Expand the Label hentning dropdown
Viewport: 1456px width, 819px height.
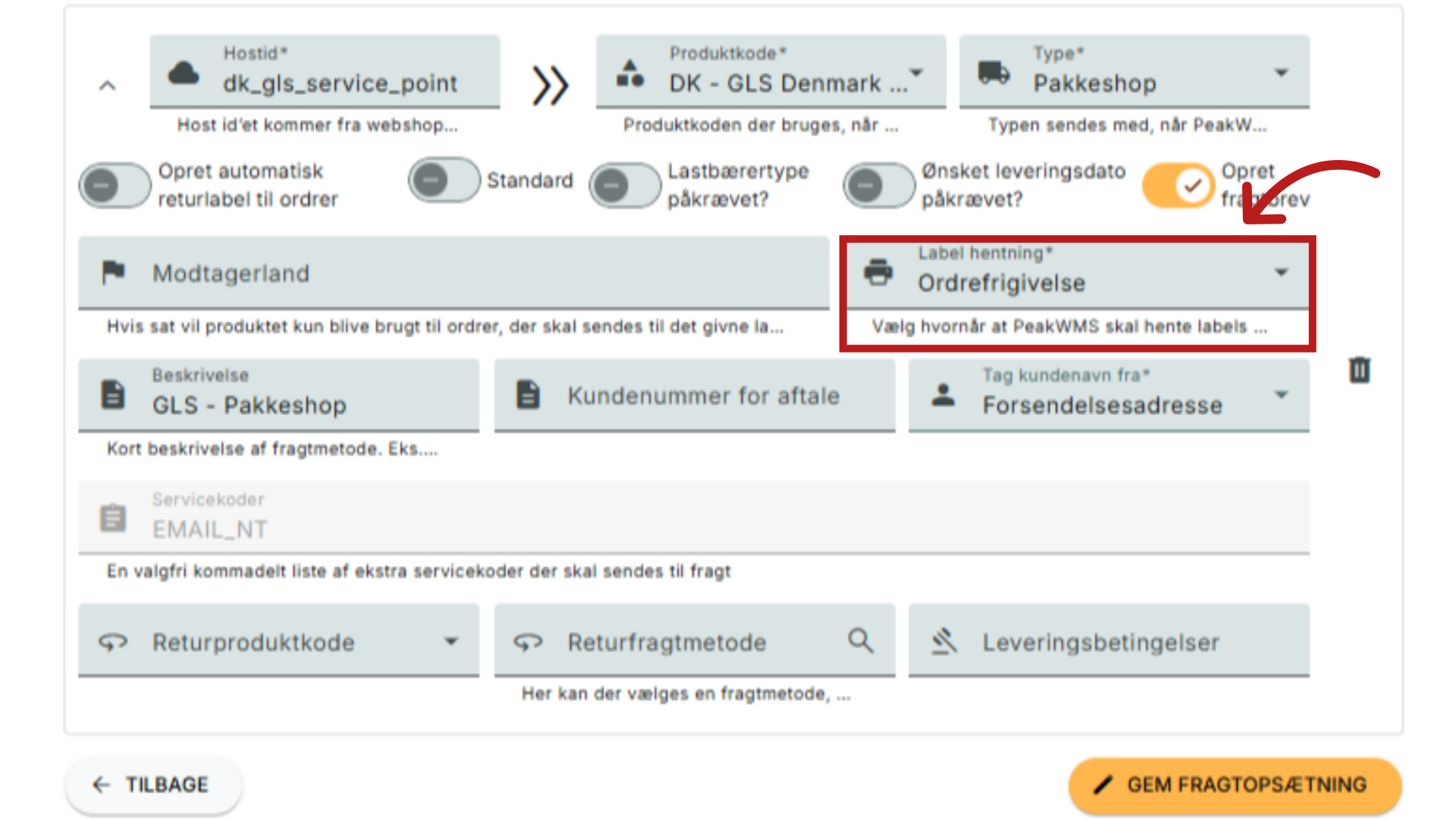1281,273
